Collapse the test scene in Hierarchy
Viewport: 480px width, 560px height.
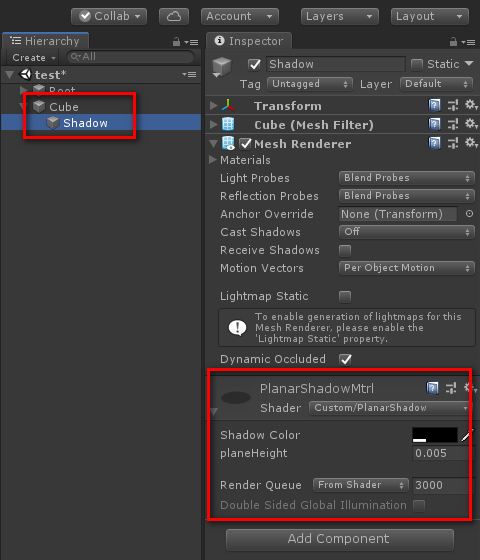10,75
